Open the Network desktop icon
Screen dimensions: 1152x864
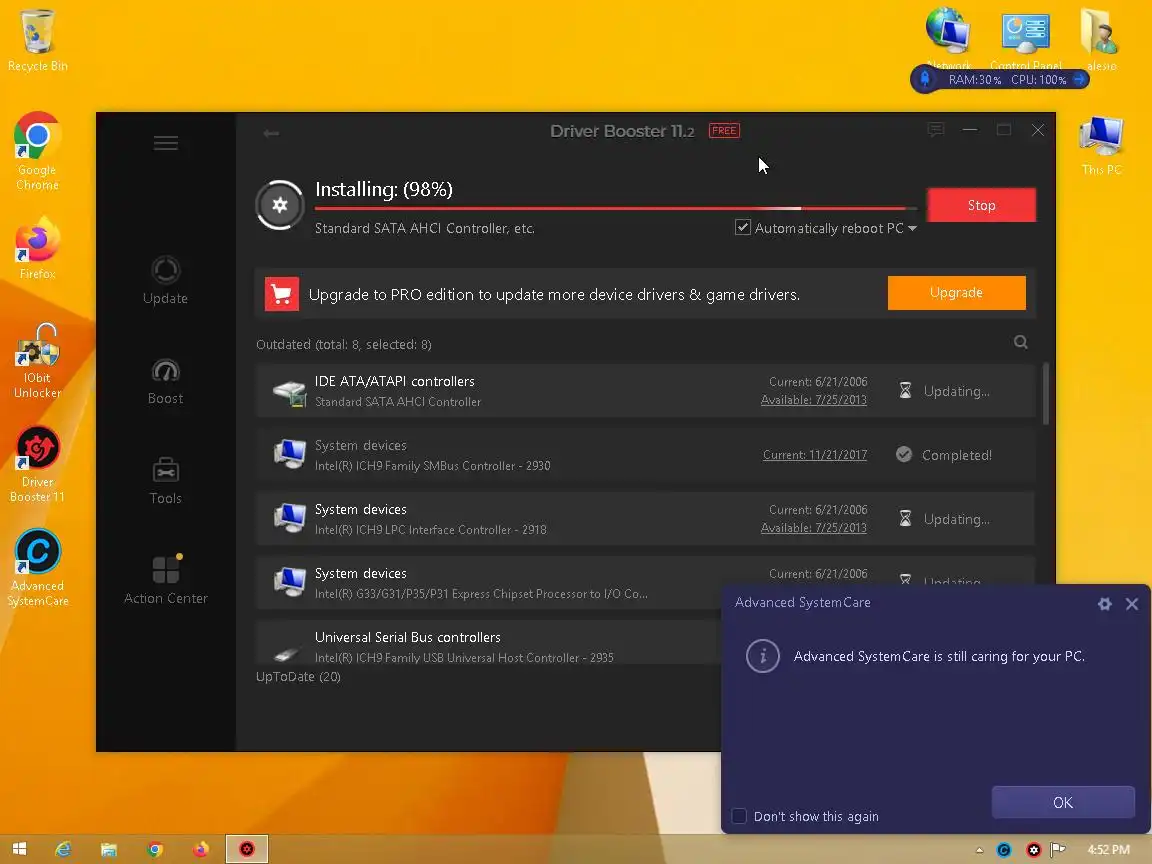click(948, 37)
